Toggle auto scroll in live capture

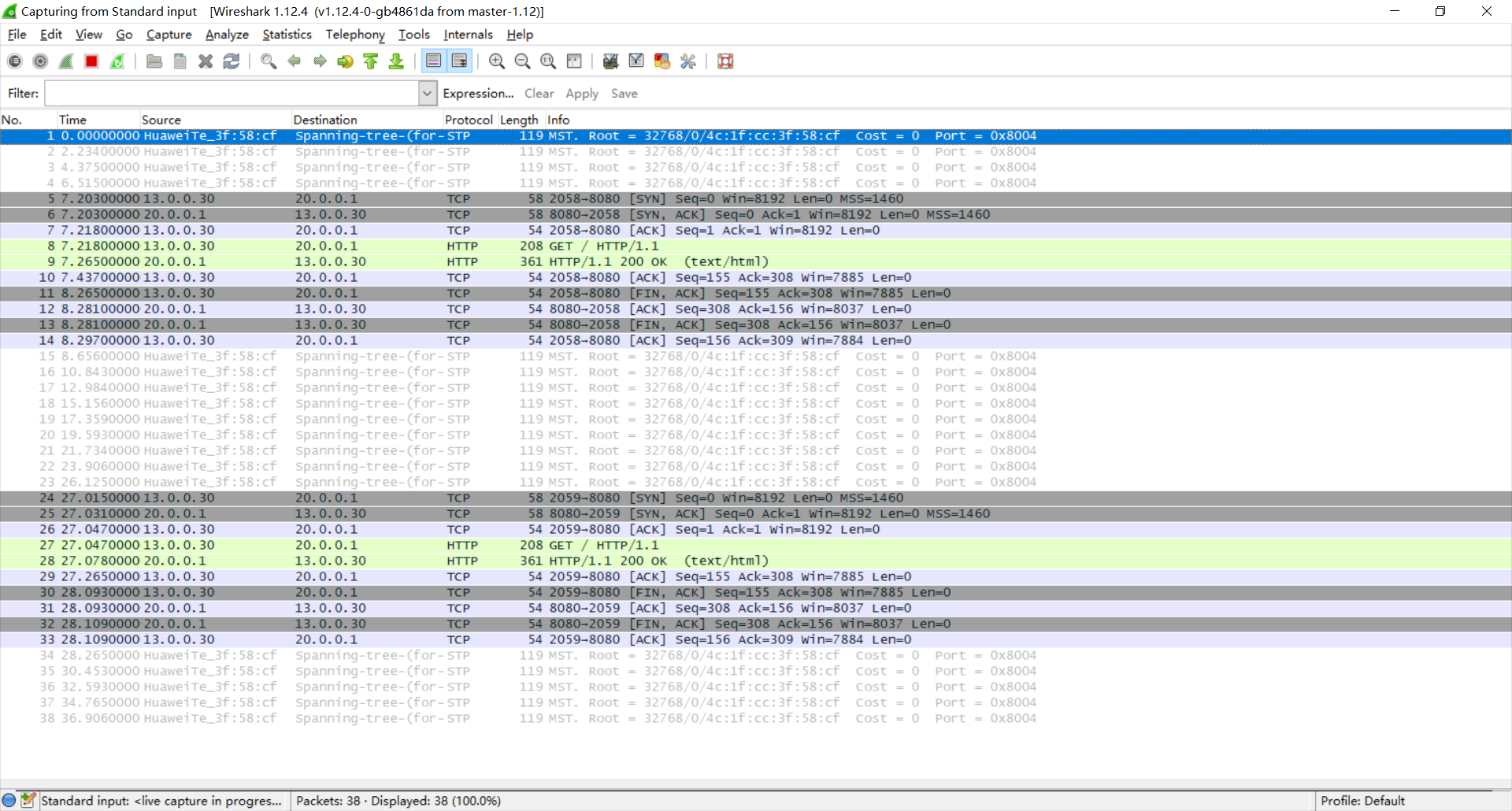pos(459,61)
